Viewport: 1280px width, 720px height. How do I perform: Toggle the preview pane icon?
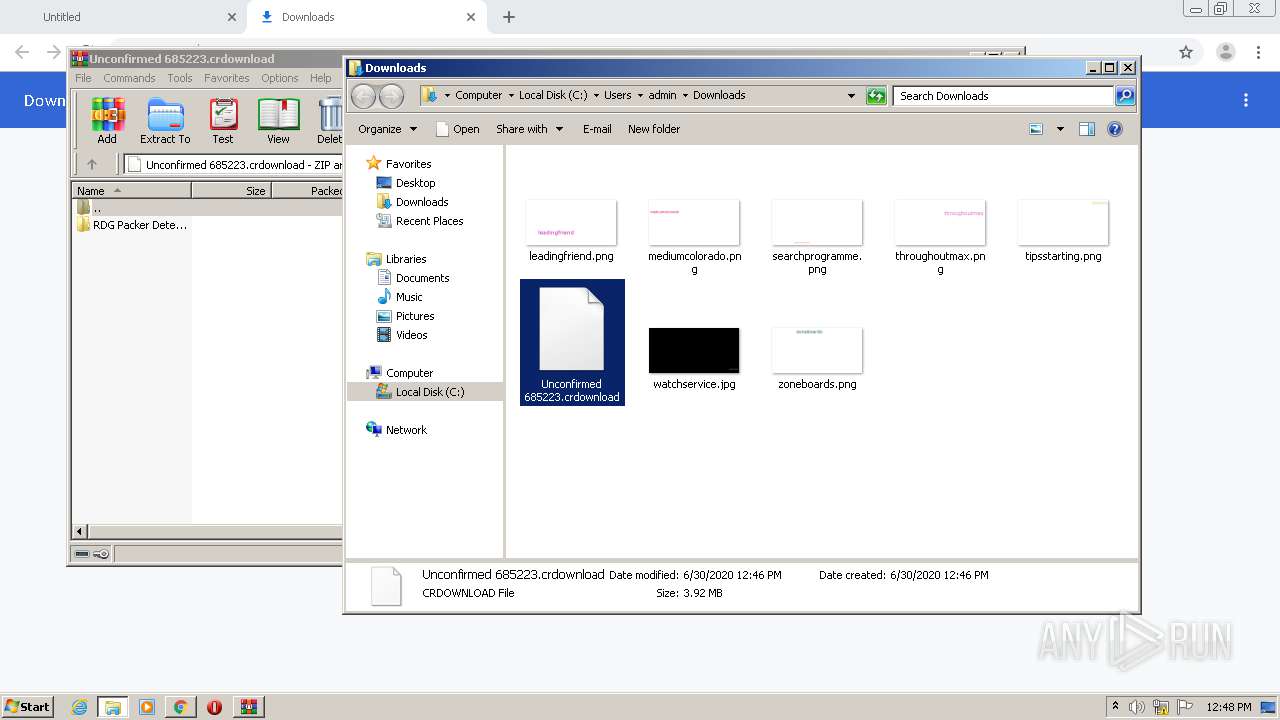click(x=1087, y=129)
